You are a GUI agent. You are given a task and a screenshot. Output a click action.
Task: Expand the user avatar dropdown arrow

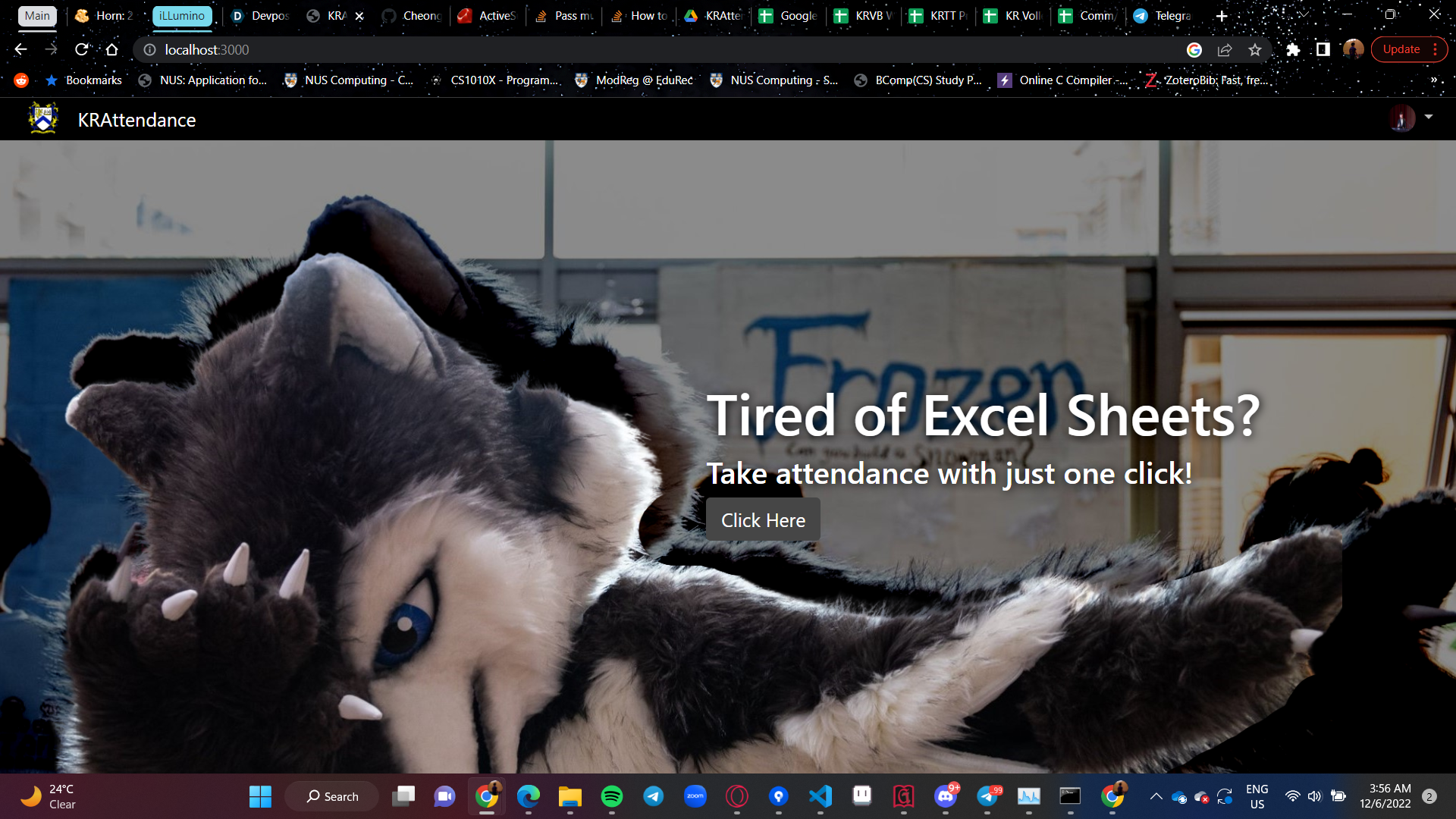coord(1429,117)
